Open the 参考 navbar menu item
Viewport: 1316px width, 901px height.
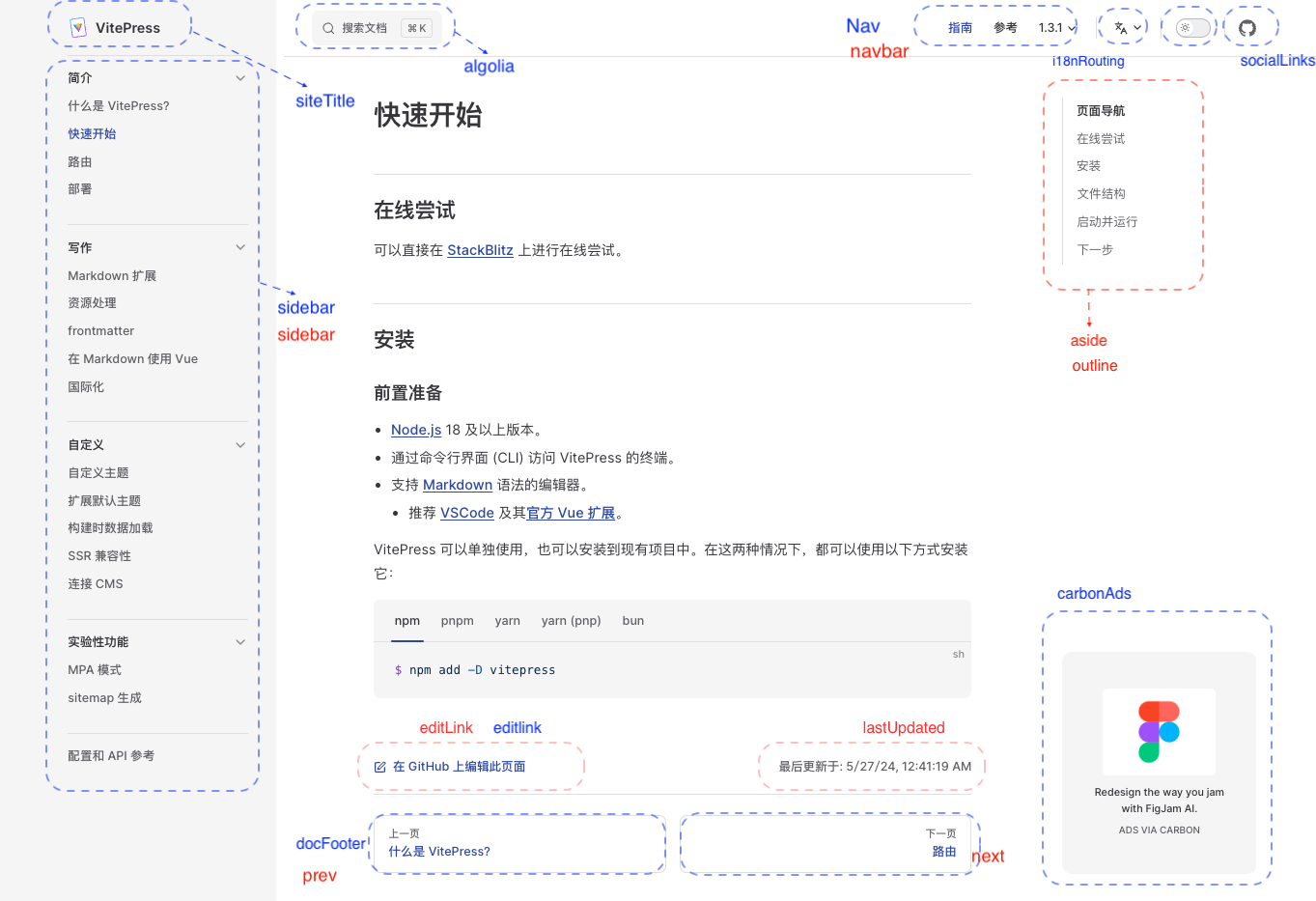point(1004,28)
